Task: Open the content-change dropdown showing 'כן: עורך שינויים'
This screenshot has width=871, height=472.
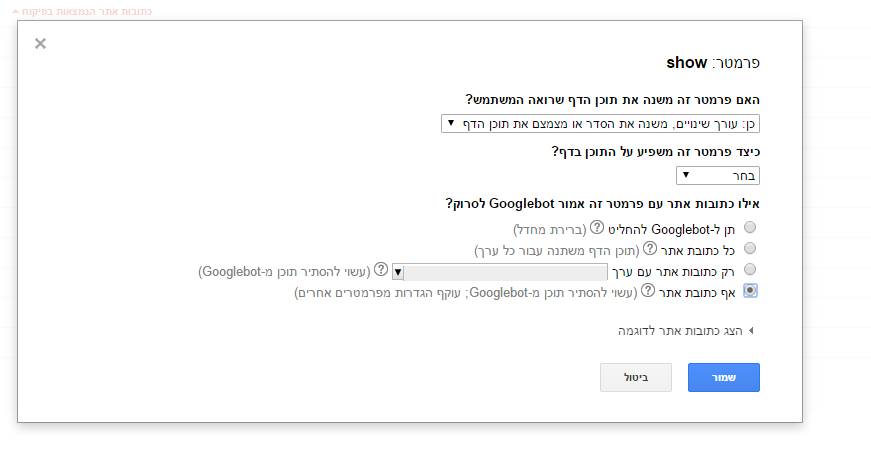Action: click(x=600, y=123)
